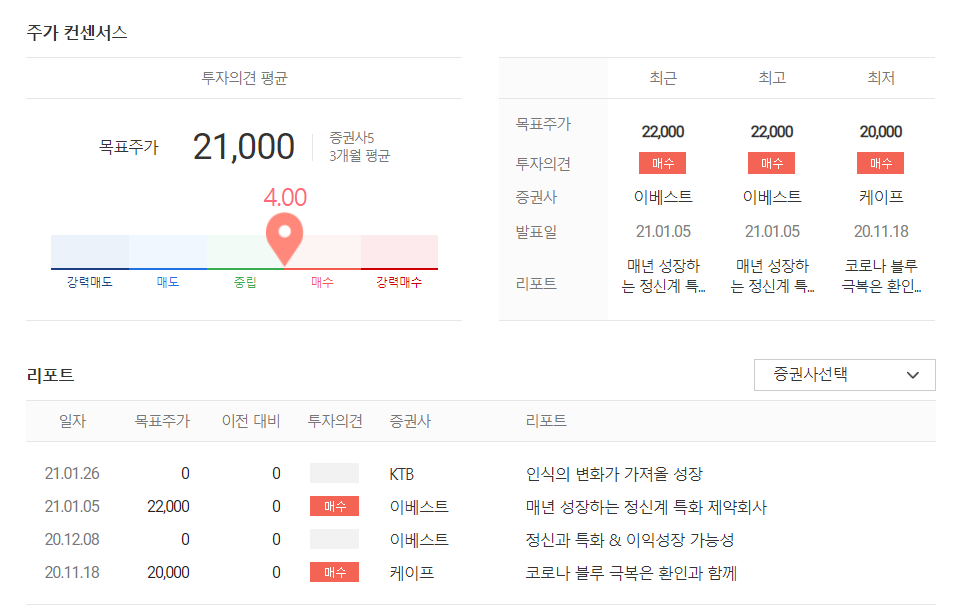Click the 20,000 lowest target price
954x609 pixels.
coord(881,131)
